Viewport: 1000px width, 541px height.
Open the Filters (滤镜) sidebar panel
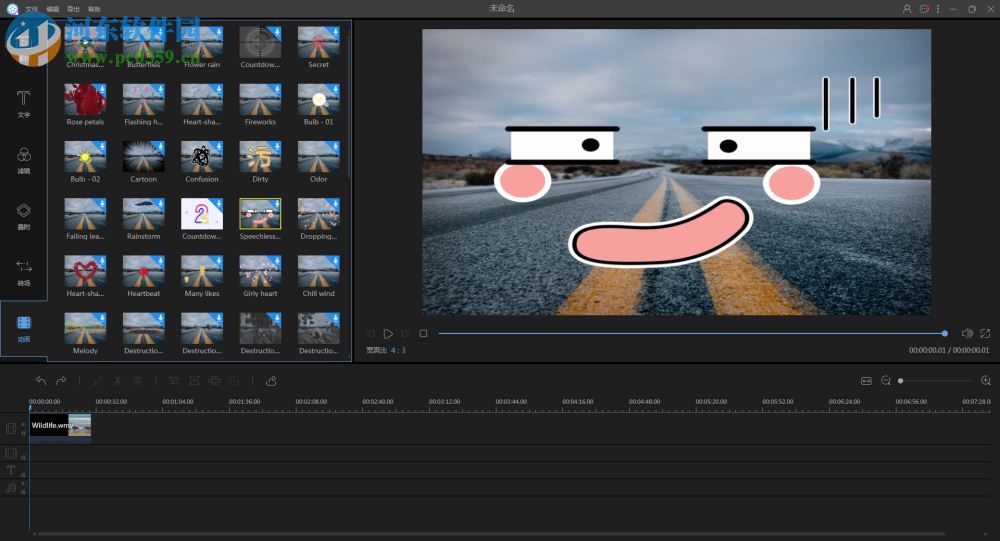point(23,160)
